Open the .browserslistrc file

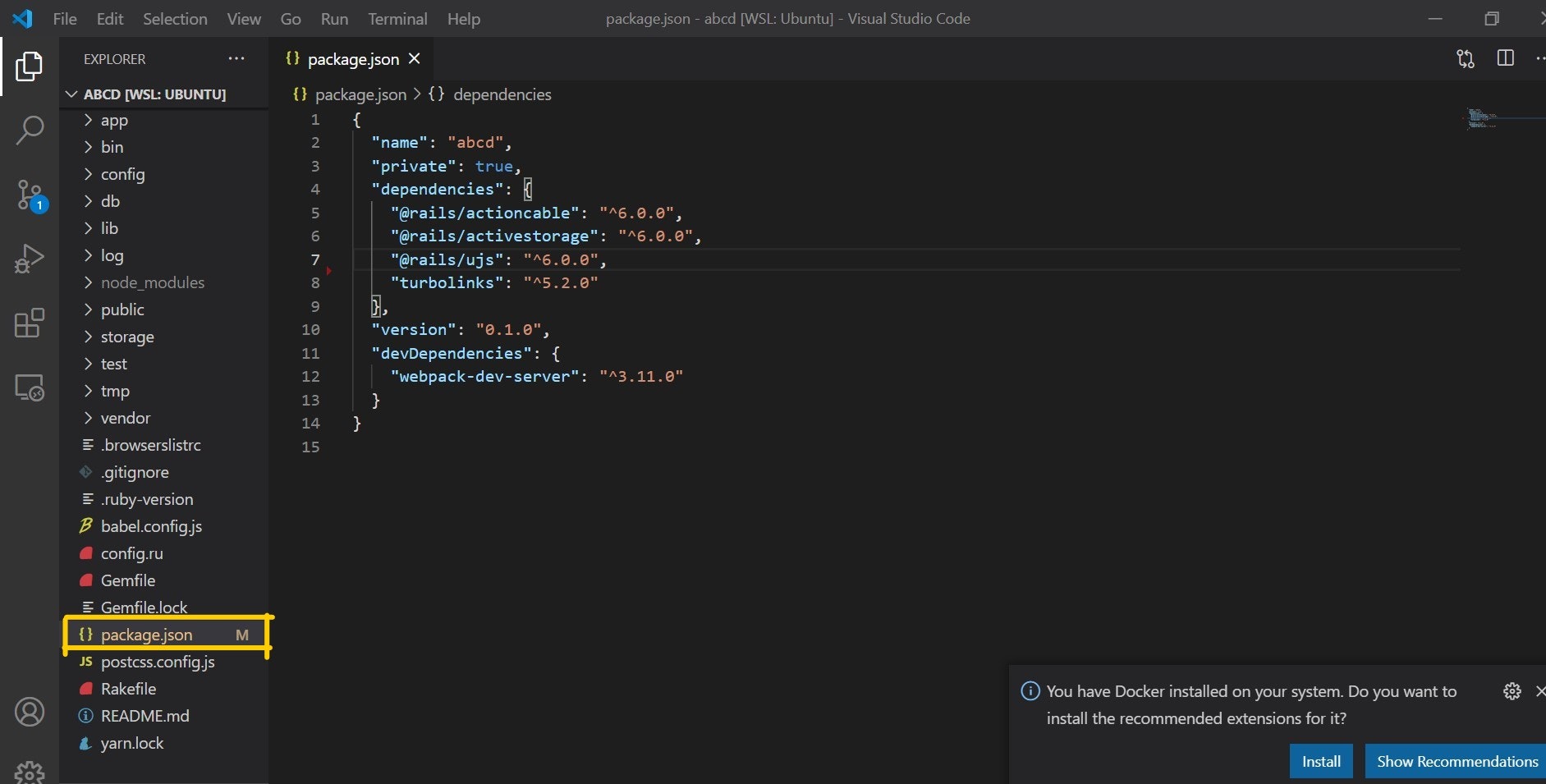click(164, 445)
